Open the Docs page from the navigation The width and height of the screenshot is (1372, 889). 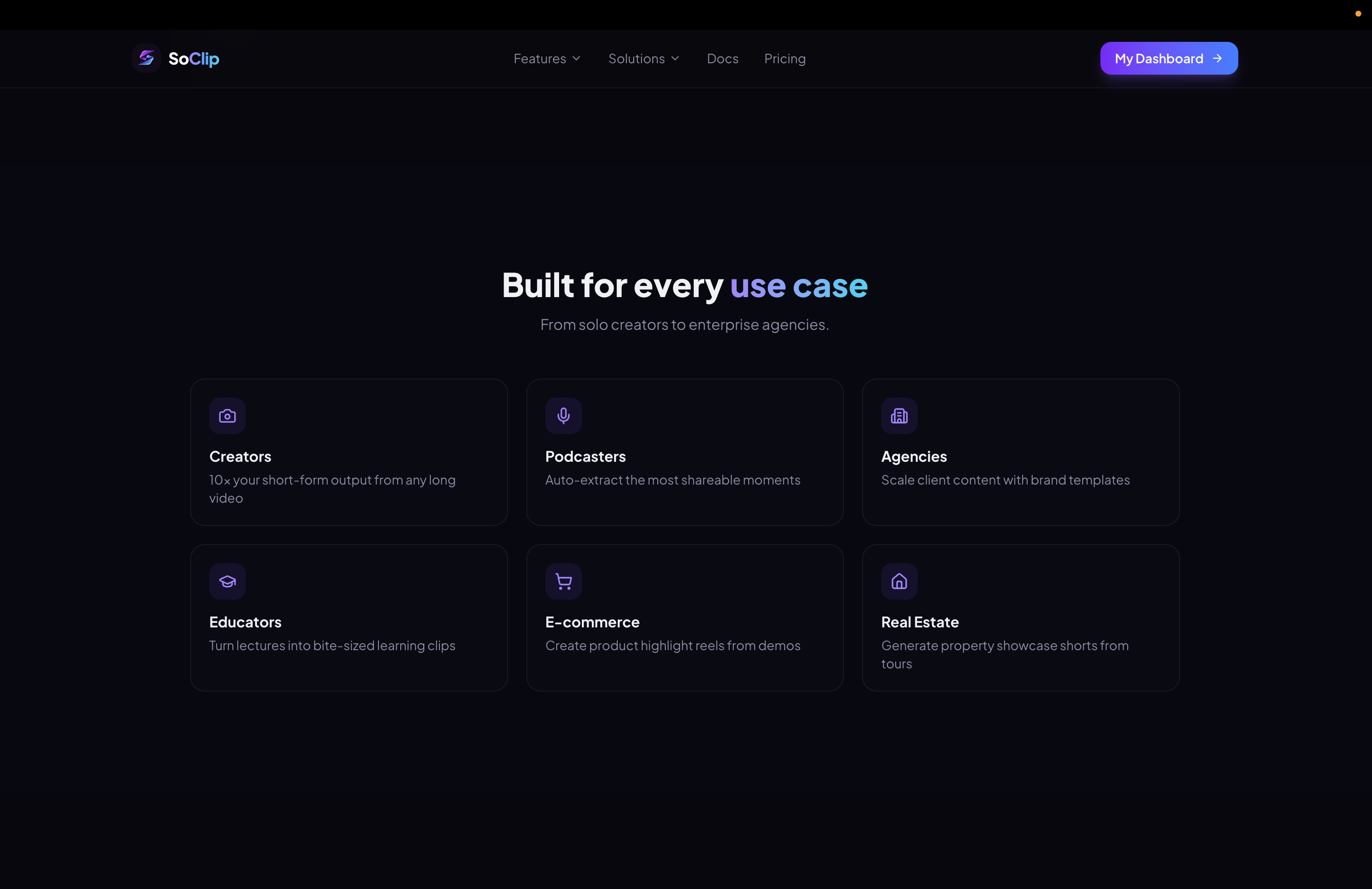coord(722,58)
